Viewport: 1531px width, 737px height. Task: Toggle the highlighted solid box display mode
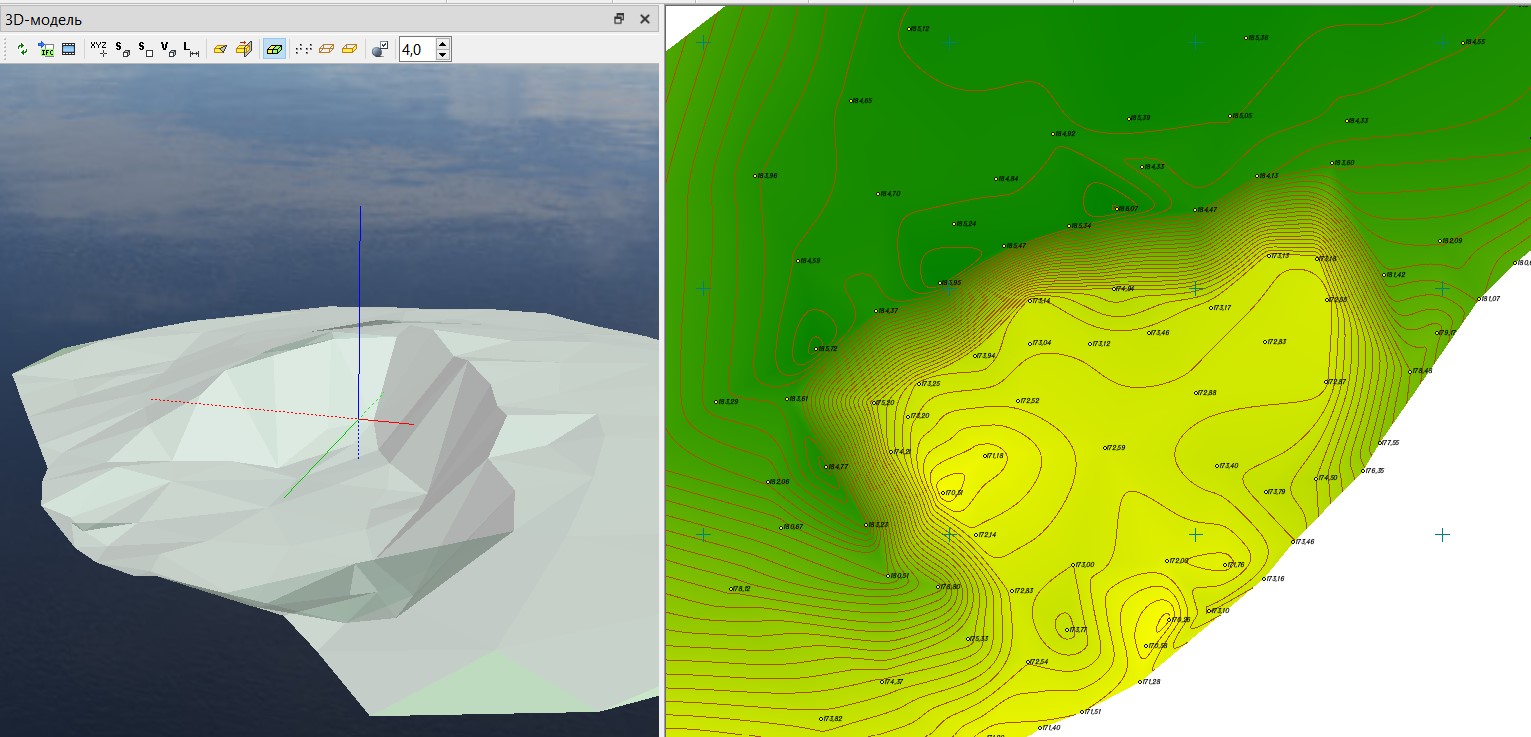[x=273, y=49]
